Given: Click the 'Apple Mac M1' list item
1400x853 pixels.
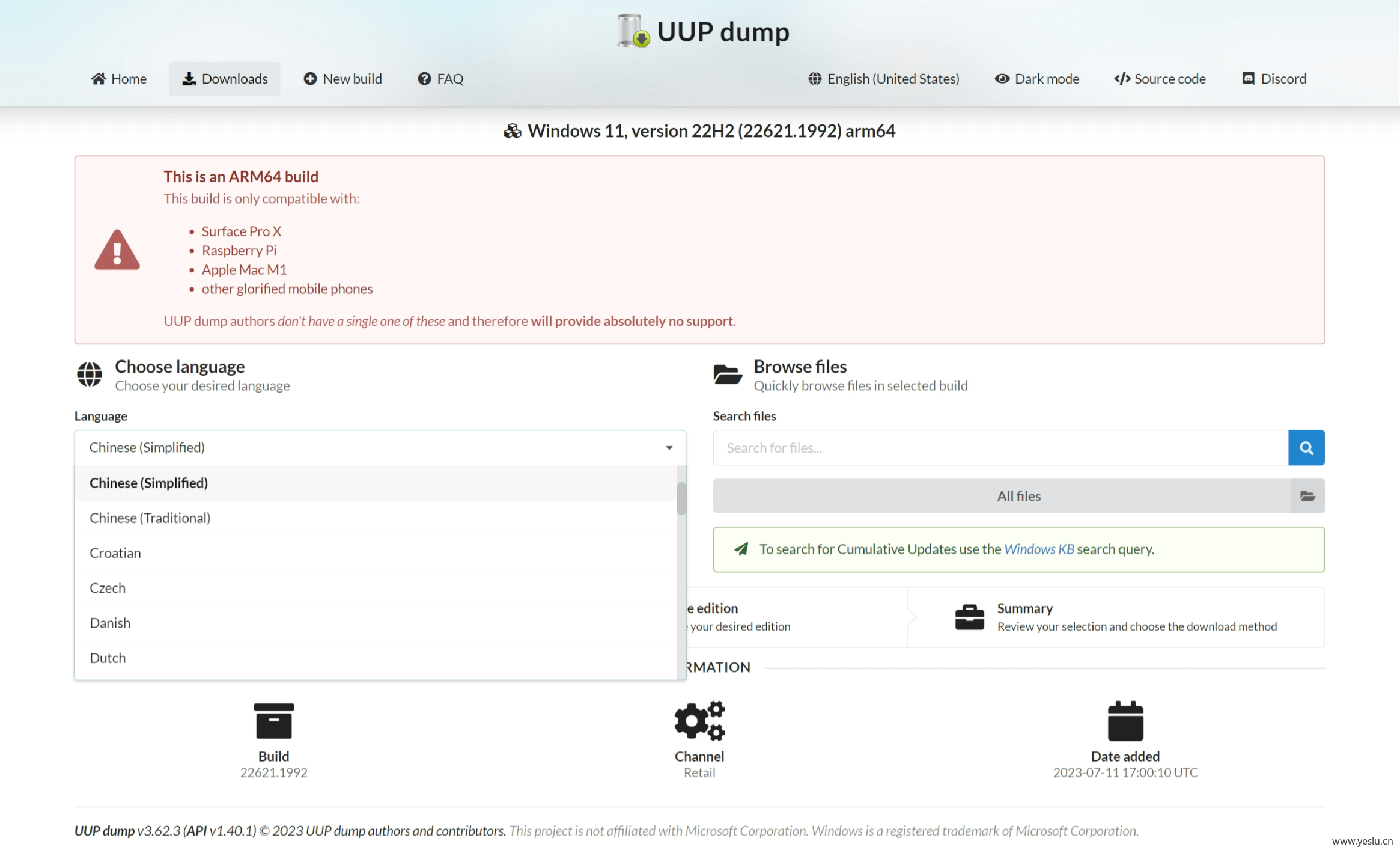Looking at the screenshot, I should pos(244,270).
